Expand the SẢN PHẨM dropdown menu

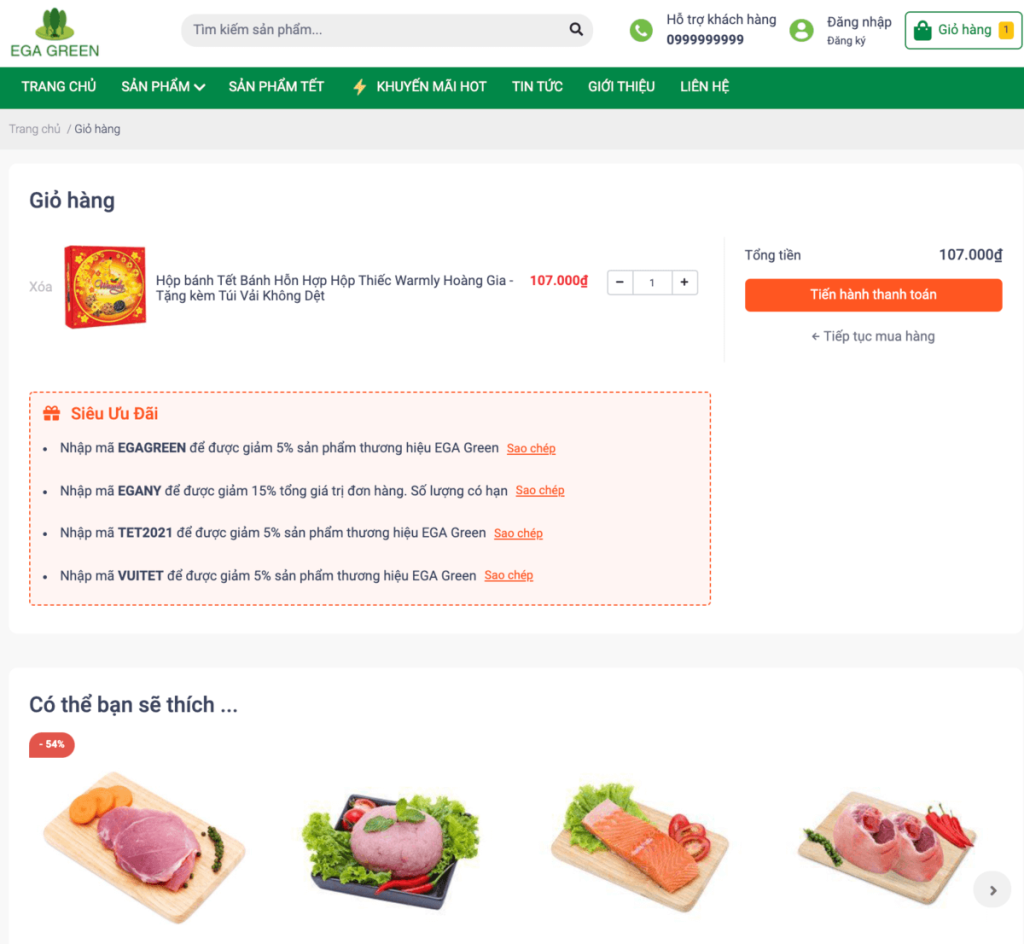pos(163,87)
